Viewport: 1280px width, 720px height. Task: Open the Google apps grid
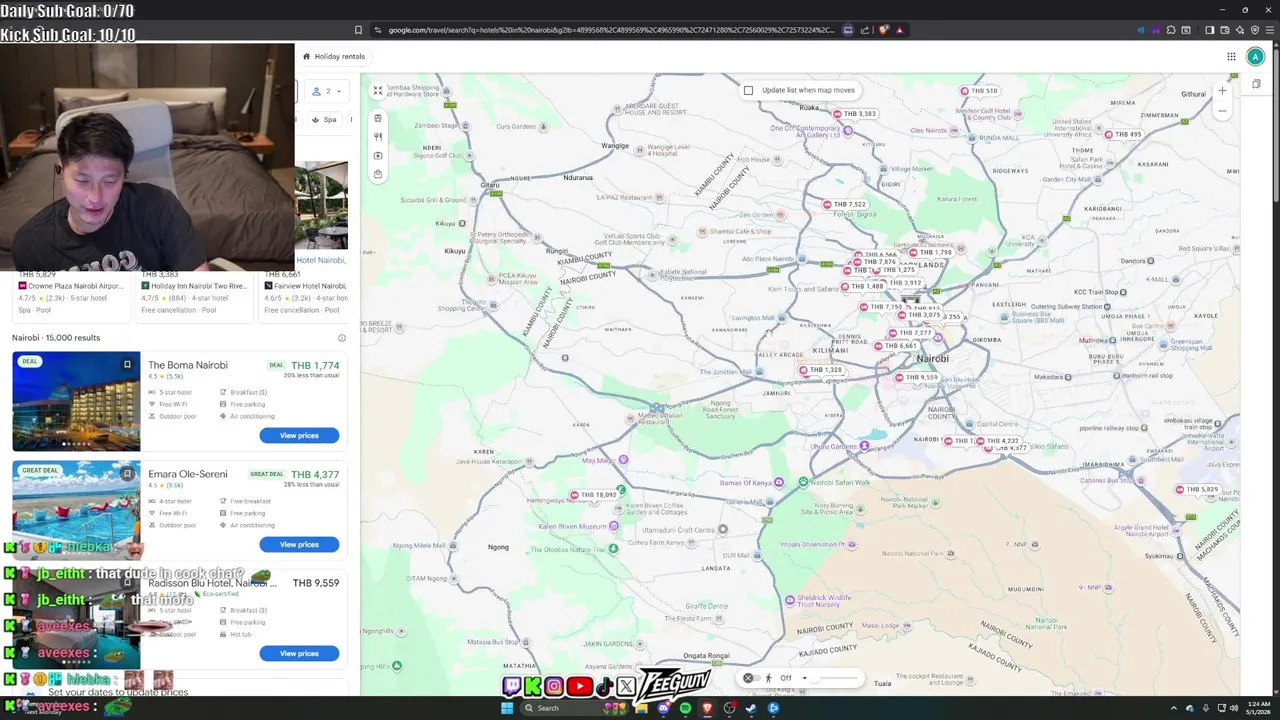pyautogui.click(x=1231, y=56)
